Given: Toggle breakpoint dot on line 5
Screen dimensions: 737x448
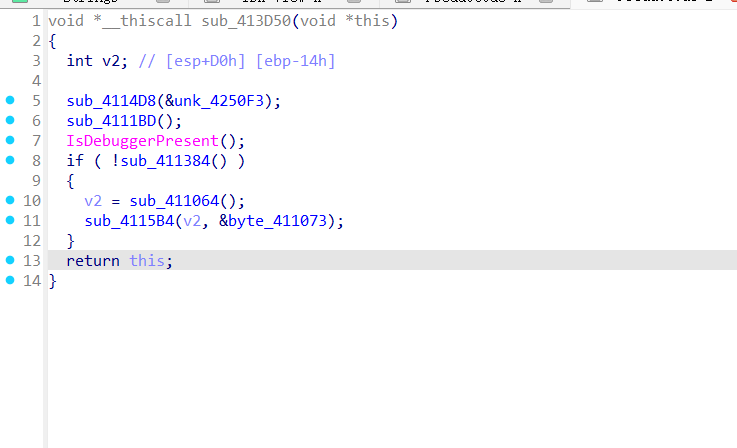Looking at the screenshot, I should click(10, 100).
